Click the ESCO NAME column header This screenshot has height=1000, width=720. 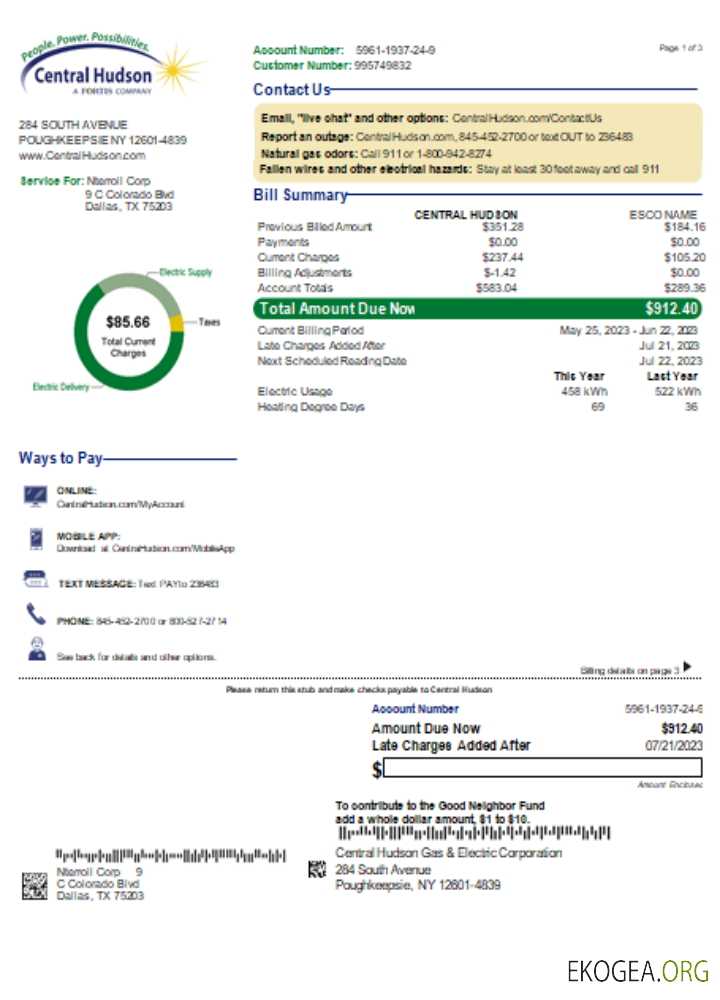663,215
